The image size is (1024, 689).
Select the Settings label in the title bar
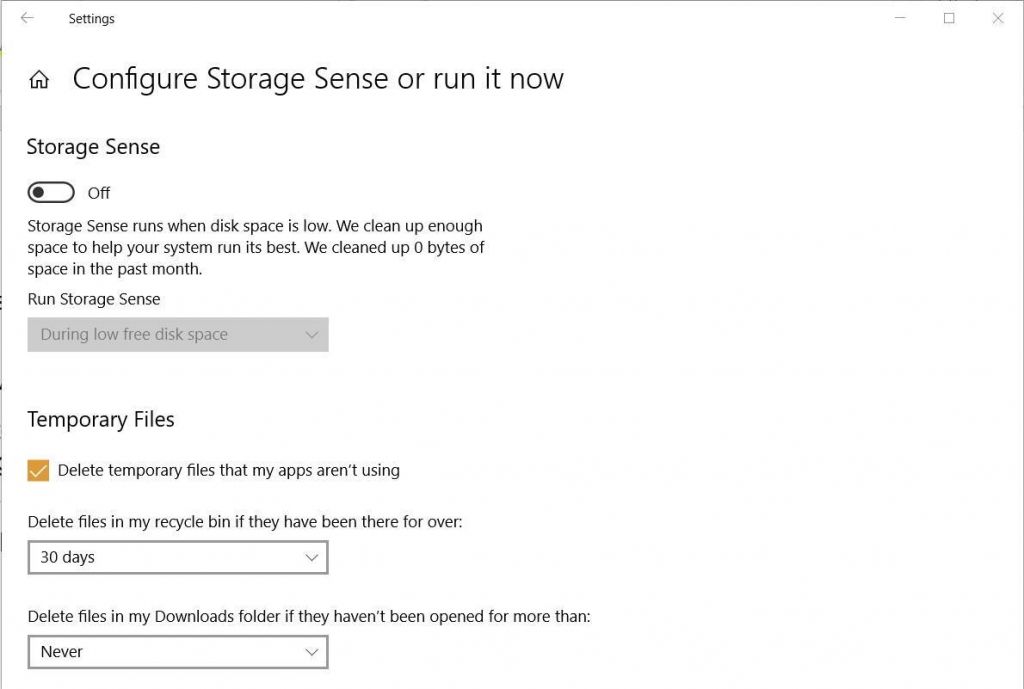92,18
